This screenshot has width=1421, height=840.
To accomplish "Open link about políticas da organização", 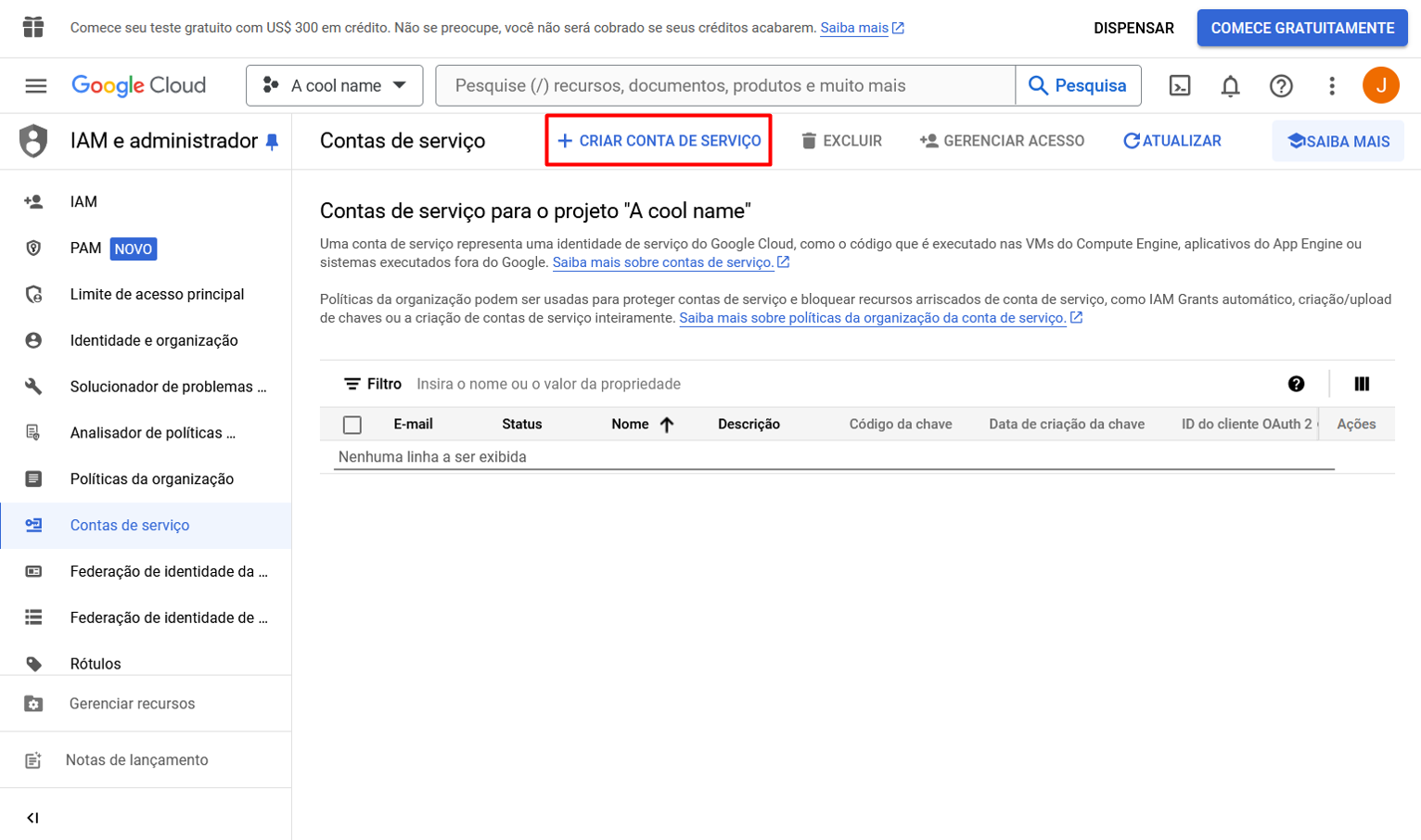I will (x=880, y=318).
